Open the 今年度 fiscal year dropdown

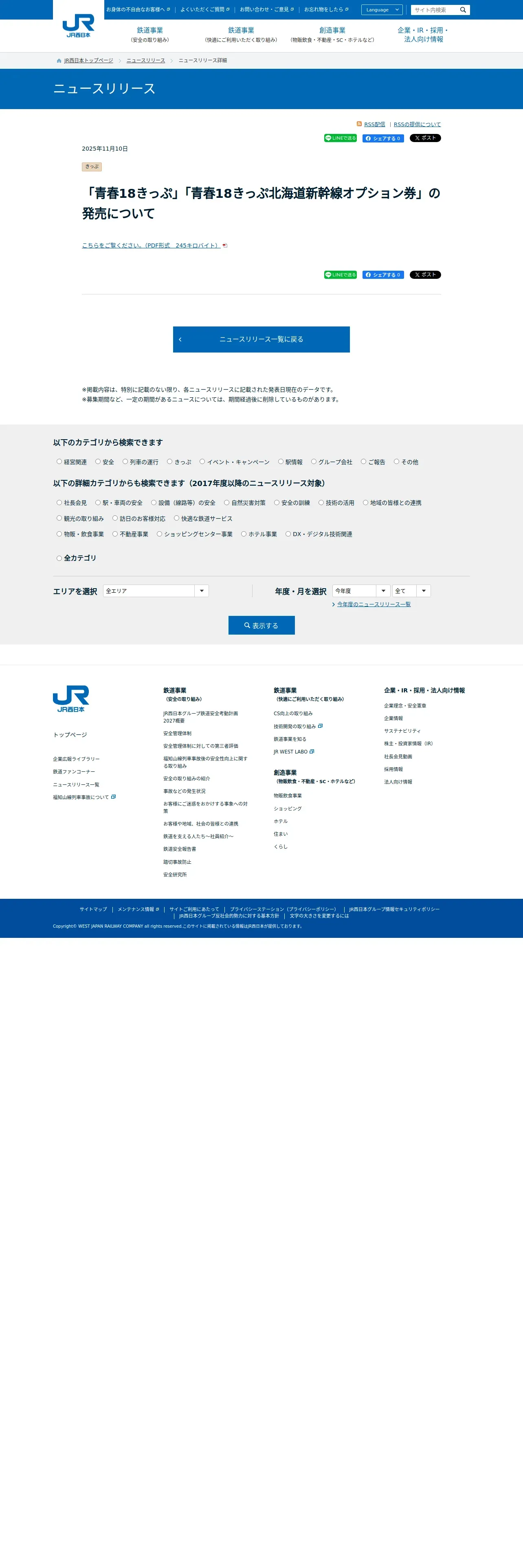[361, 591]
